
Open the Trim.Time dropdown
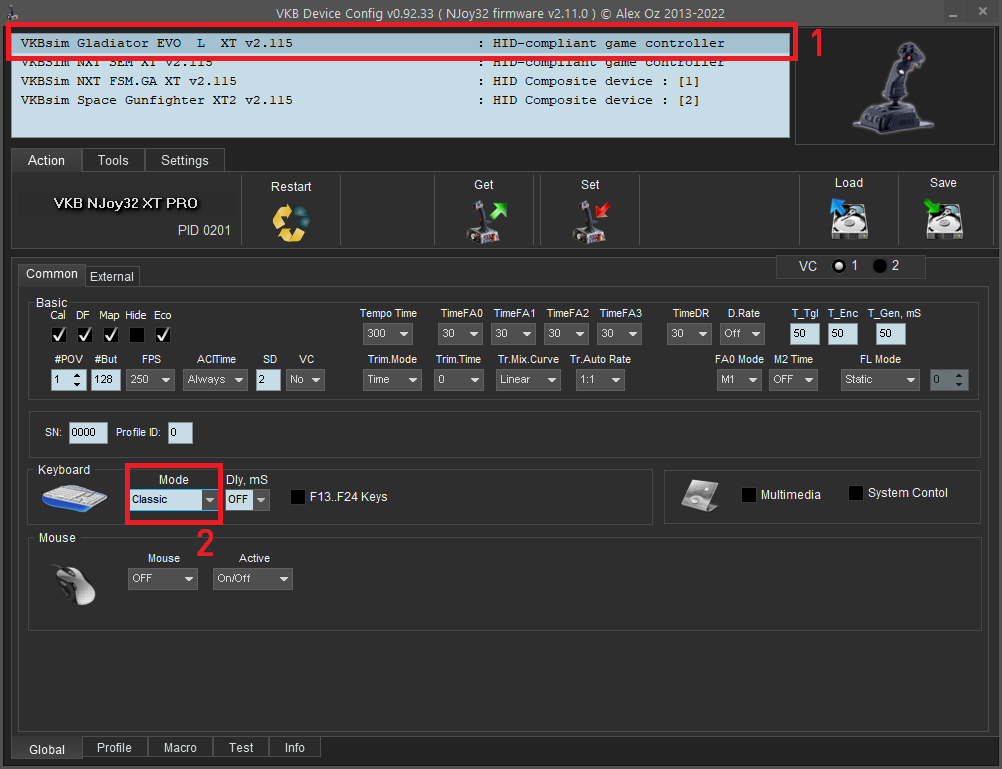point(458,380)
